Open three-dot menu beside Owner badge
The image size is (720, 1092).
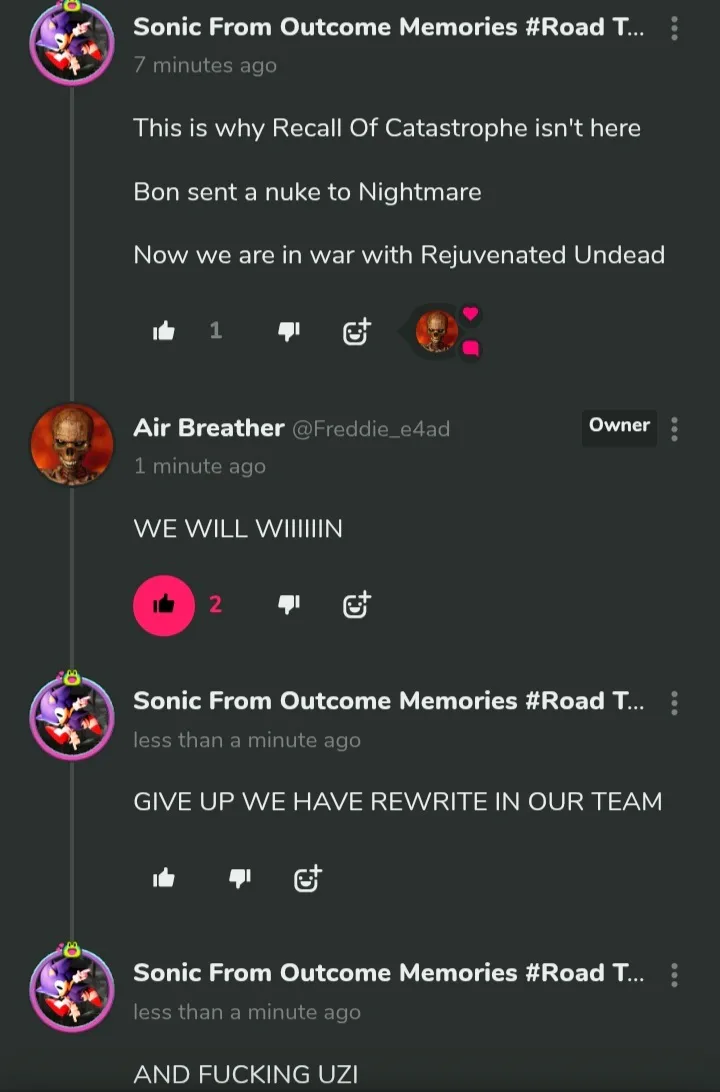click(x=674, y=429)
